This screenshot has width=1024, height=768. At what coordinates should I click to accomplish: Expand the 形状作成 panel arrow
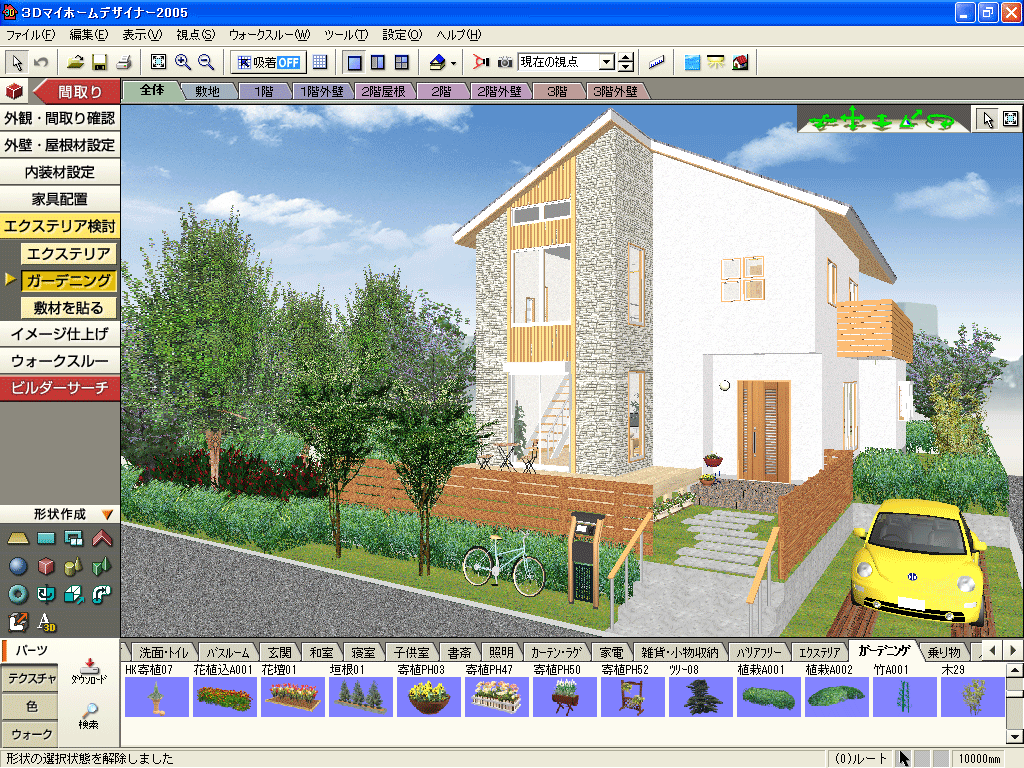click(x=107, y=514)
